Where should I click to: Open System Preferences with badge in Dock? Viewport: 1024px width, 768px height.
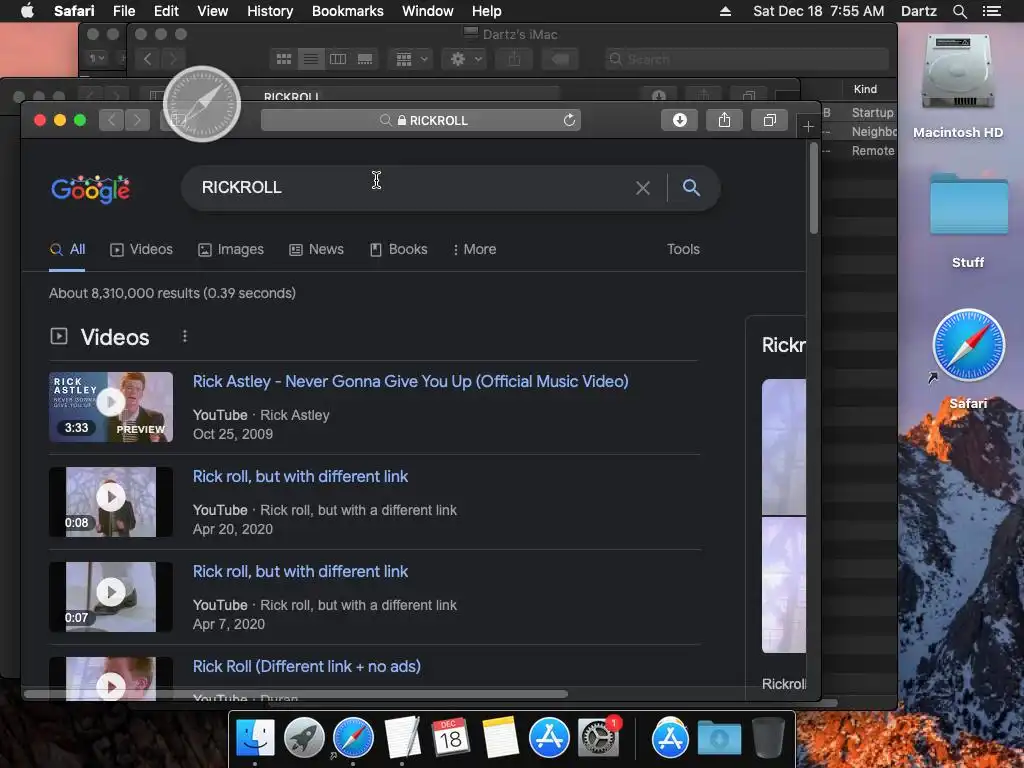598,738
